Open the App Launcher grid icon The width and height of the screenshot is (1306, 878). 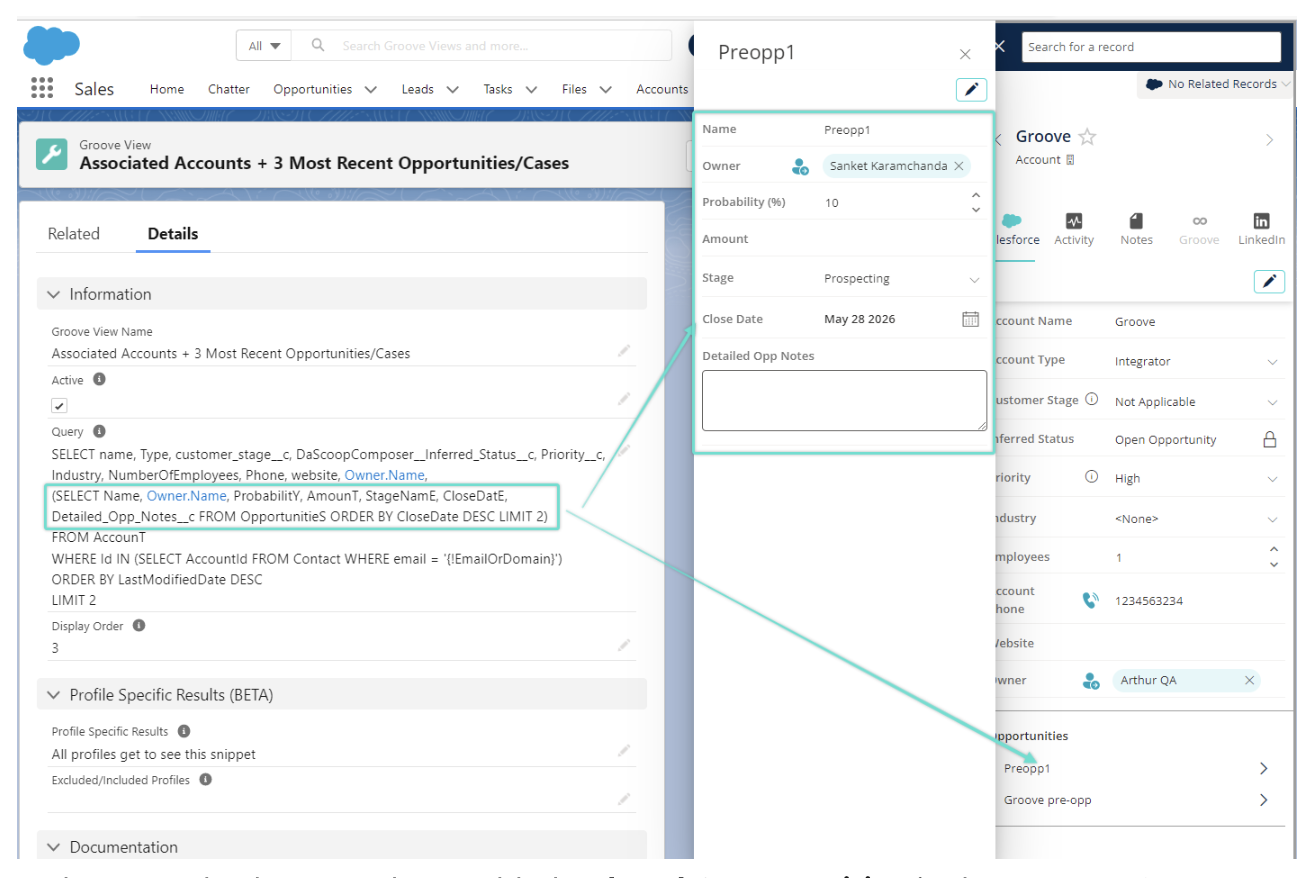[x=42, y=88]
